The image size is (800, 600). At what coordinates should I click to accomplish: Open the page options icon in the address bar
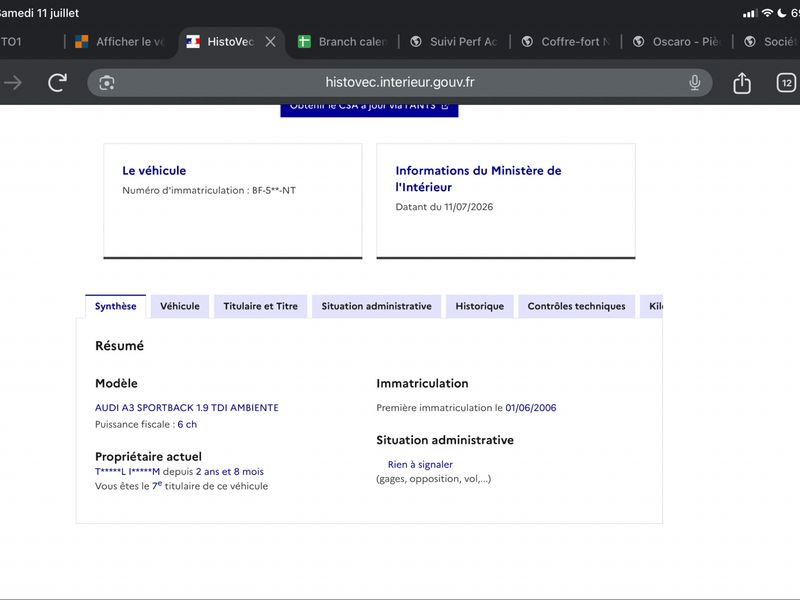(107, 83)
